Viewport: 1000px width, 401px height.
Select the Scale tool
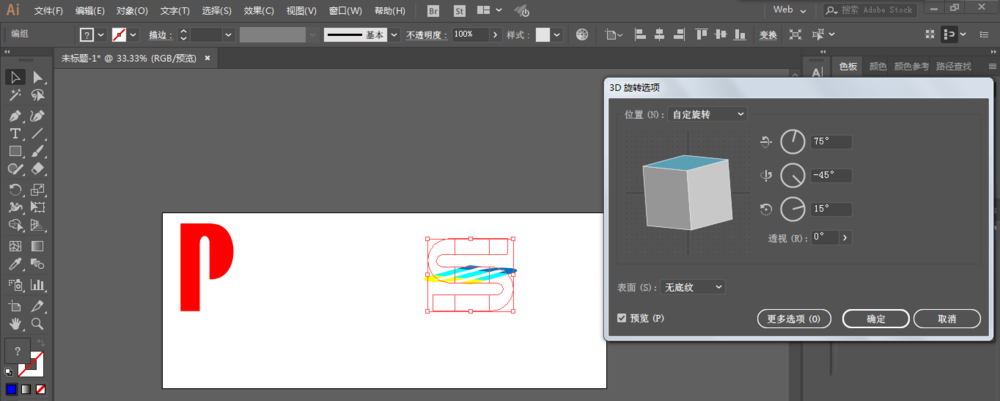click(38, 189)
